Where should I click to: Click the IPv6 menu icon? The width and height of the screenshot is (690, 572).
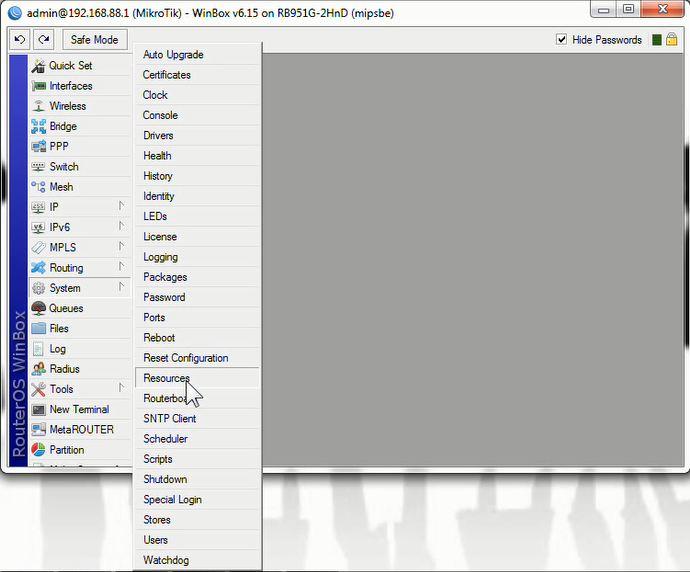pos(38,227)
